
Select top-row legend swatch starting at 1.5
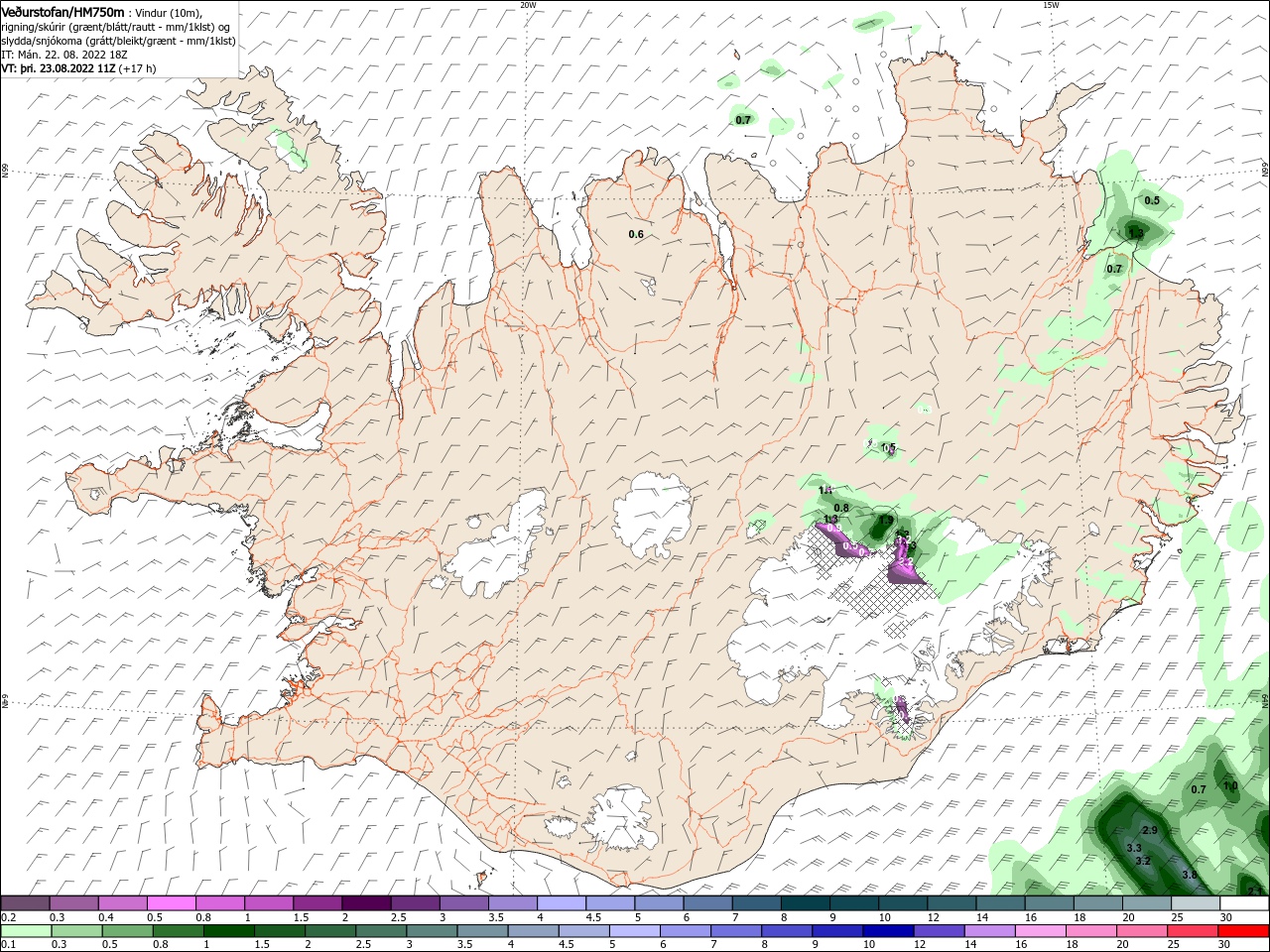pos(317,902)
